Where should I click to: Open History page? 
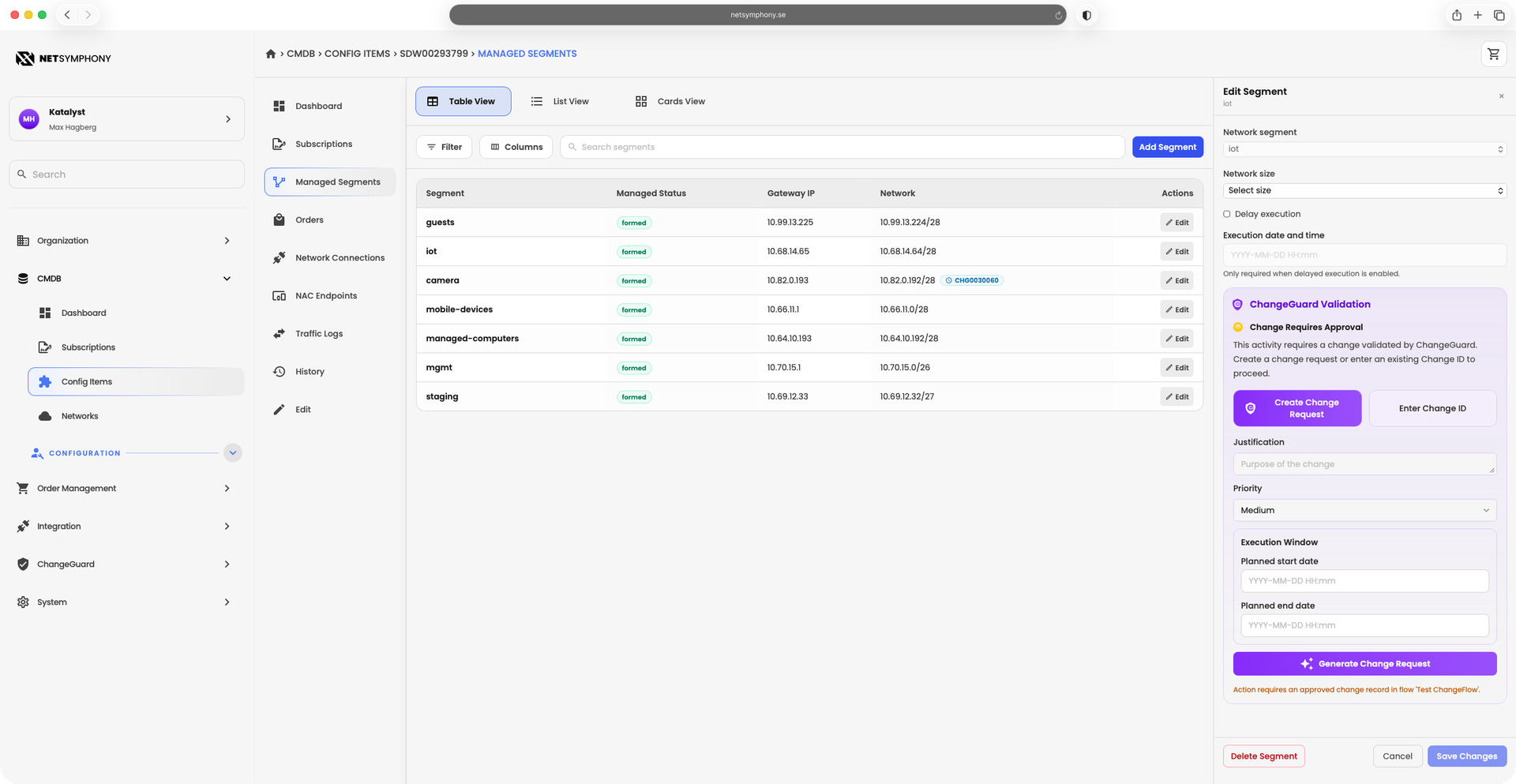pyautogui.click(x=330, y=371)
